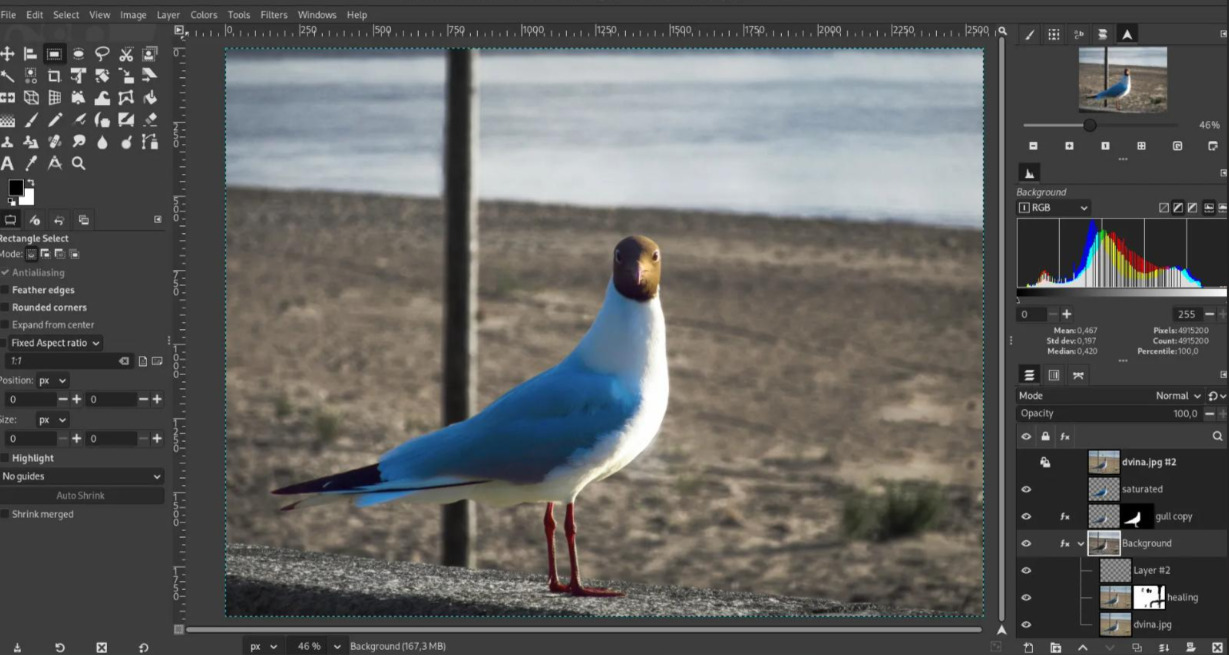Open the Colors menu
This screenshot has width=1229, height=655.
pos(204,15)
